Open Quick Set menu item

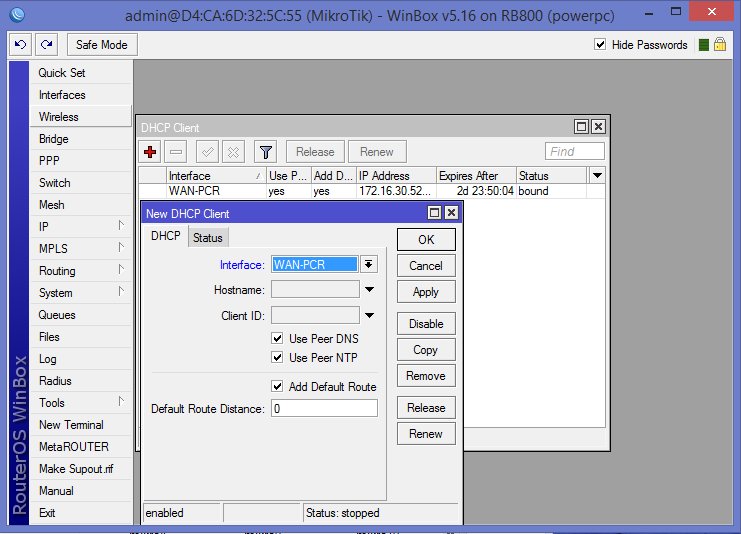[81, 73]
